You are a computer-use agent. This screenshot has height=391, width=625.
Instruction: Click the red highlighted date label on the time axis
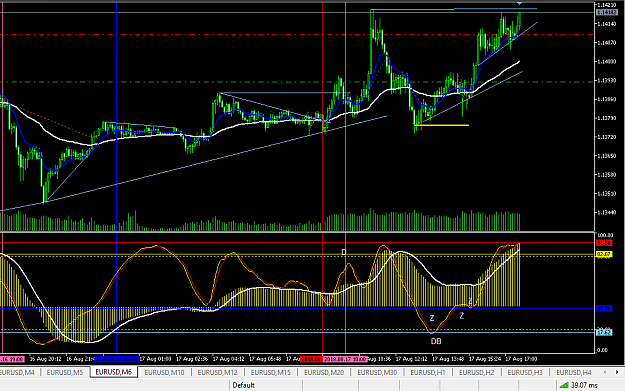(x=311, y=359)
